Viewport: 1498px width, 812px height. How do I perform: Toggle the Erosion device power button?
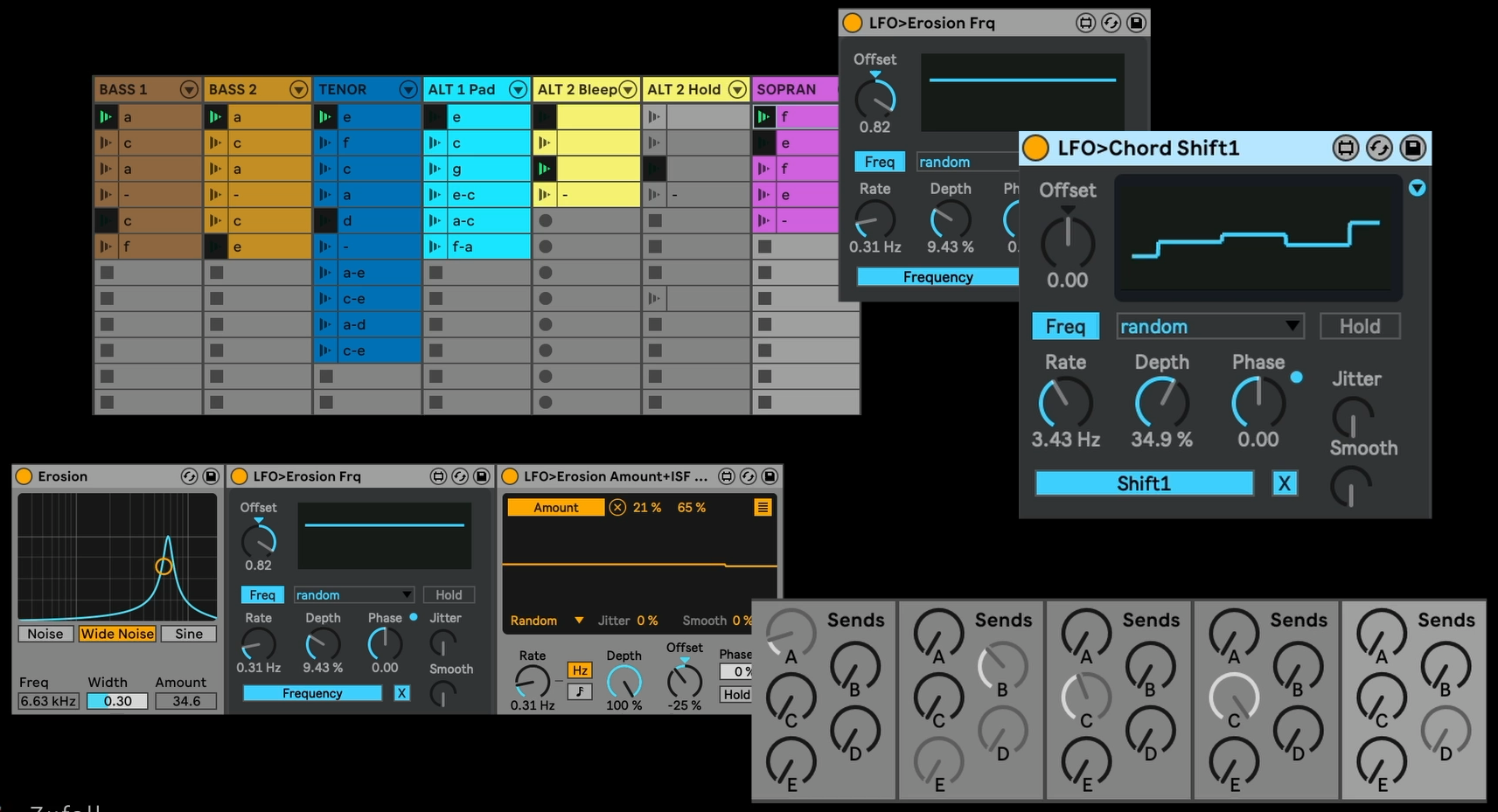click(24, 476)
